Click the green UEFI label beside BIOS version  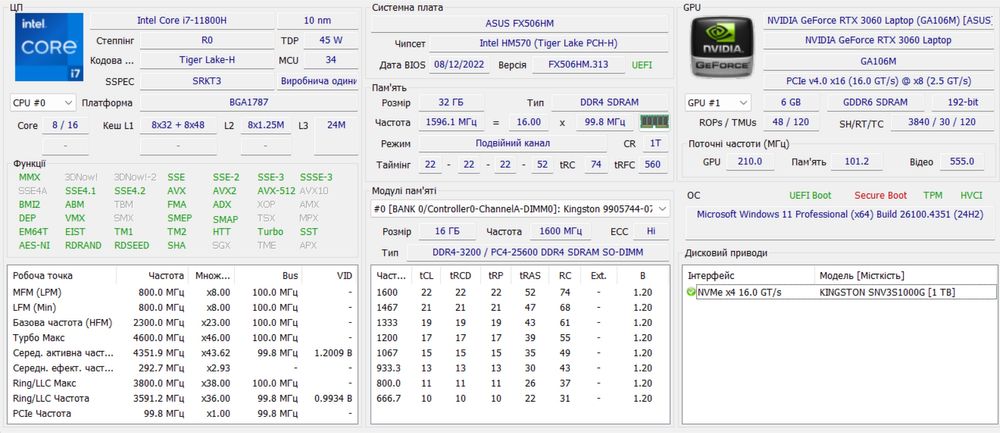pos(642,64)
